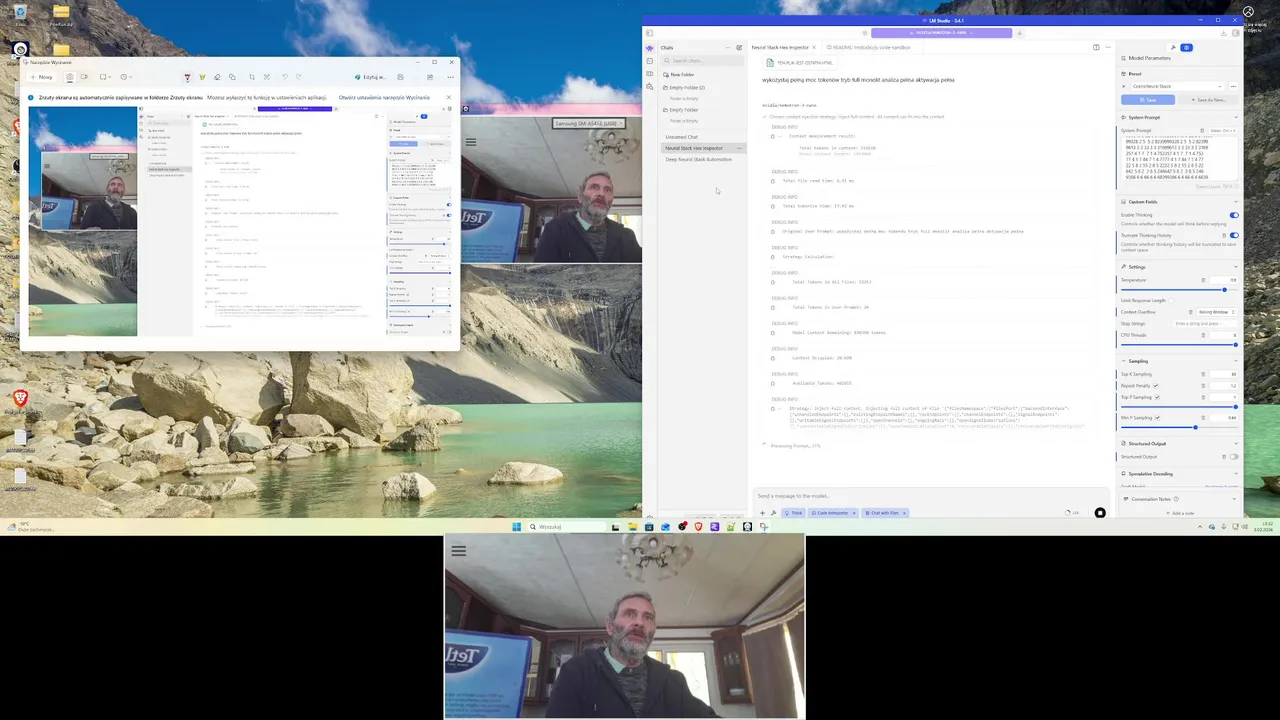1280x720 pixels.
Task: Open the nvidia/nemotron-3-nano model selector
Action: [941, 33]
